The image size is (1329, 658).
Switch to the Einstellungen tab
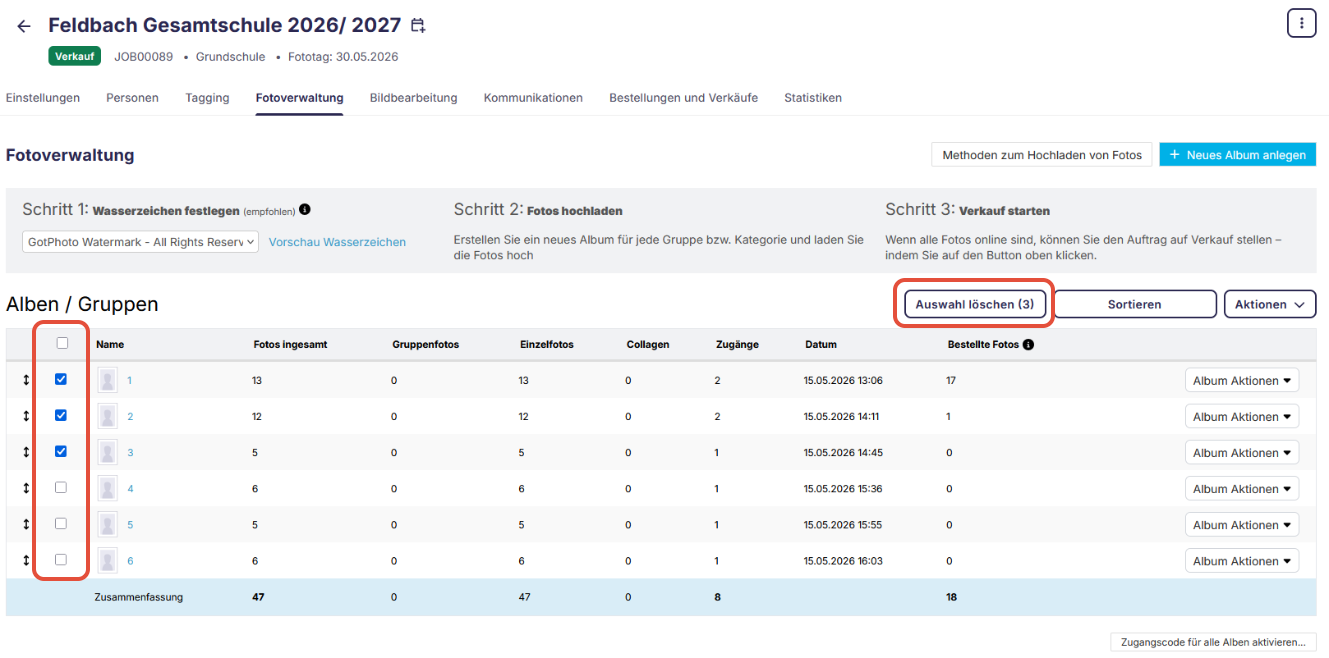click(x=43, y=98)
